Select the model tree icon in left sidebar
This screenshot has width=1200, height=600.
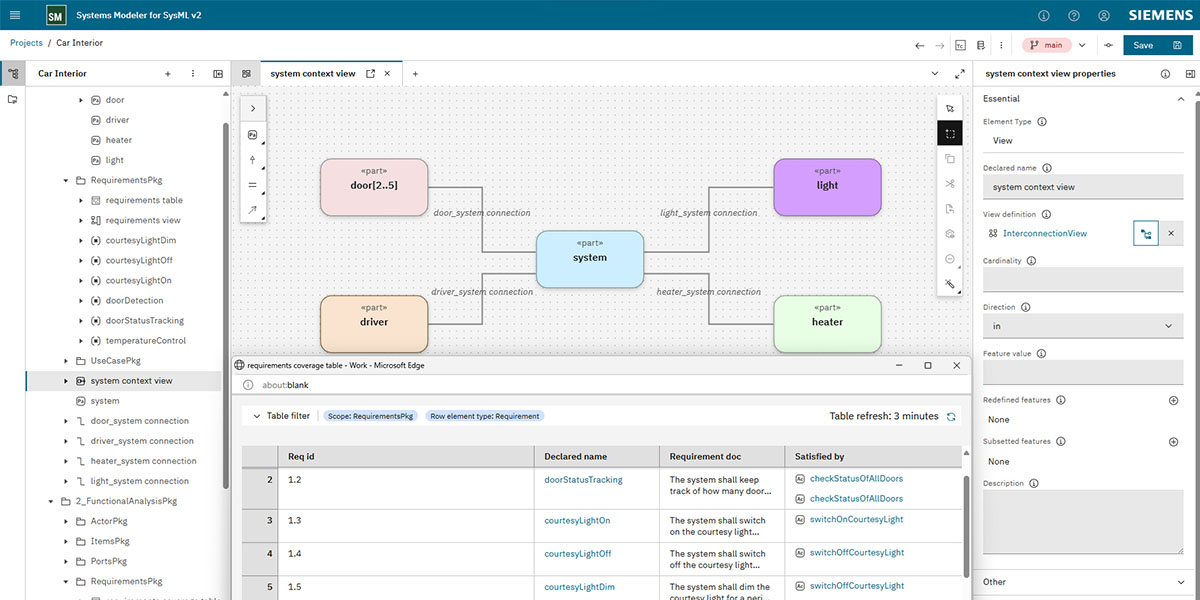point(13,73)
